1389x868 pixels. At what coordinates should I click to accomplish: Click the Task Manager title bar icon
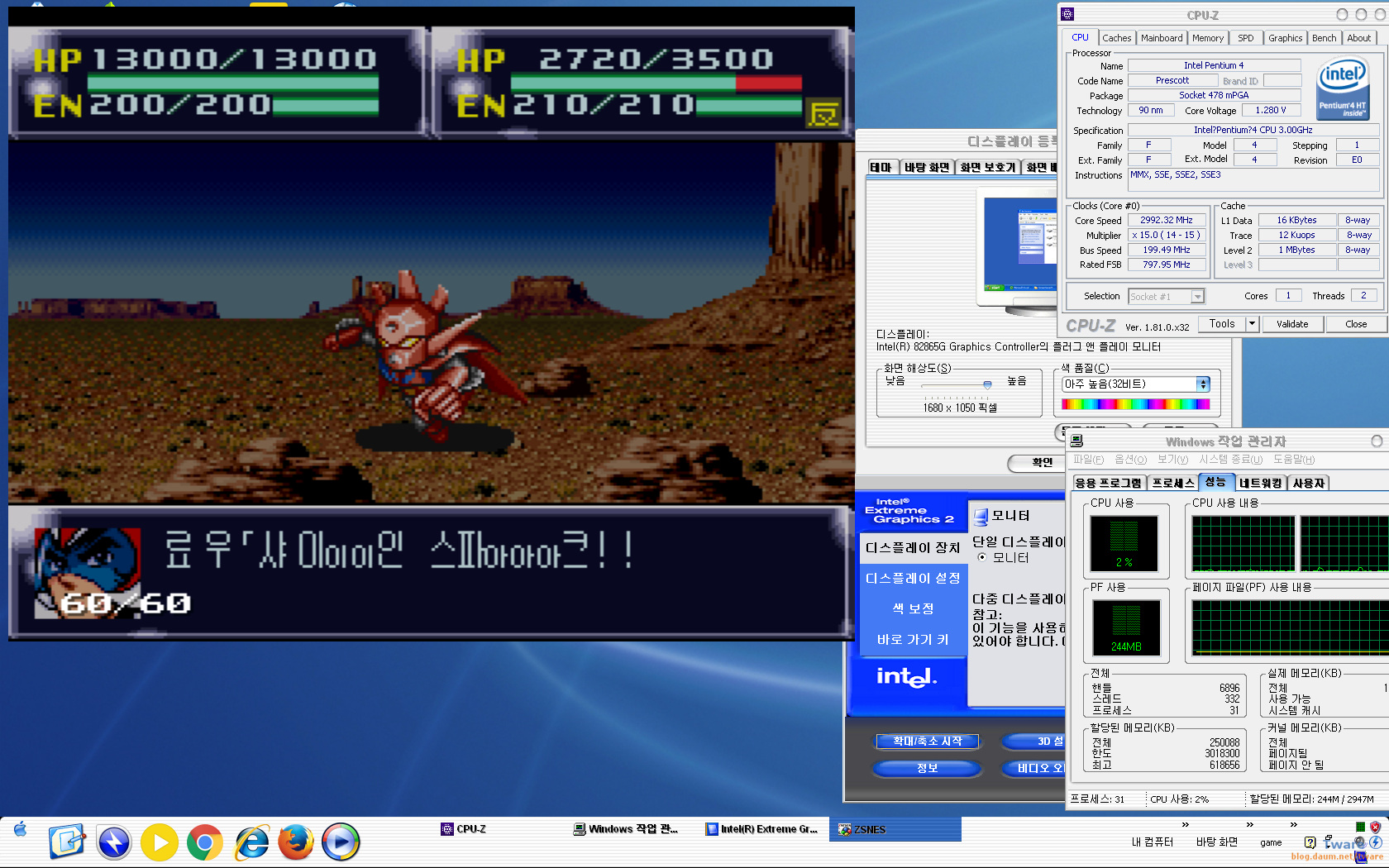click(1076, 441)
